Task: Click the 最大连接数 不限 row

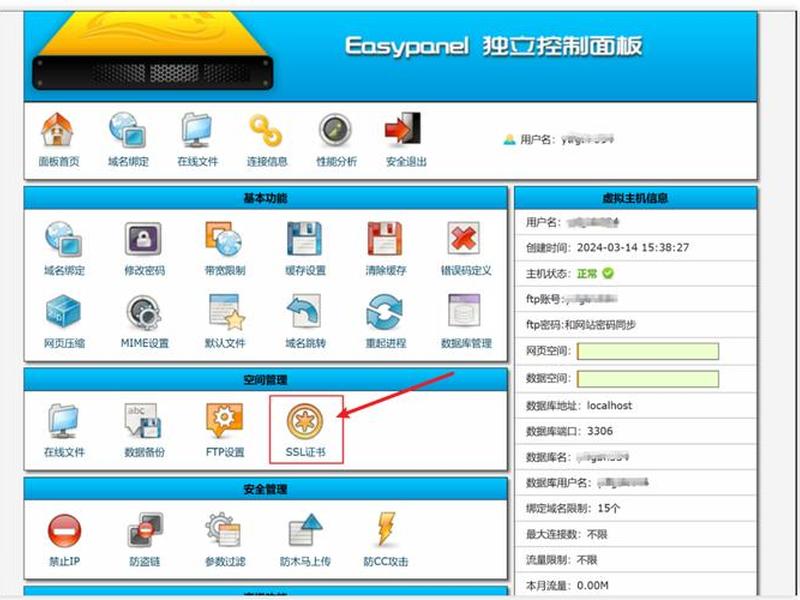Action: point(636,534)
